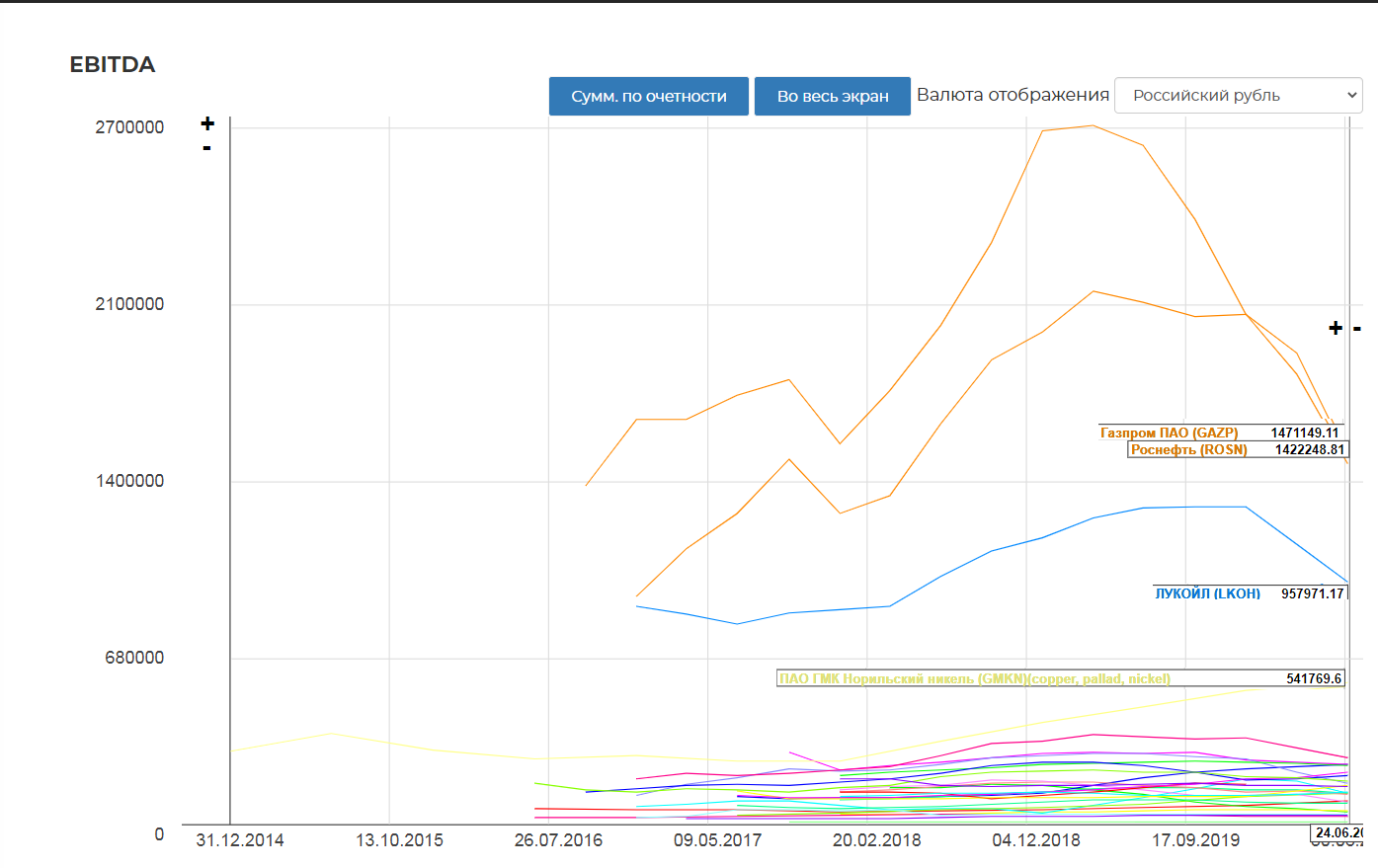Click the Lukoil value 957971.17
The width and height of the screenshot is (1378, 868).
pos(1313,593)
